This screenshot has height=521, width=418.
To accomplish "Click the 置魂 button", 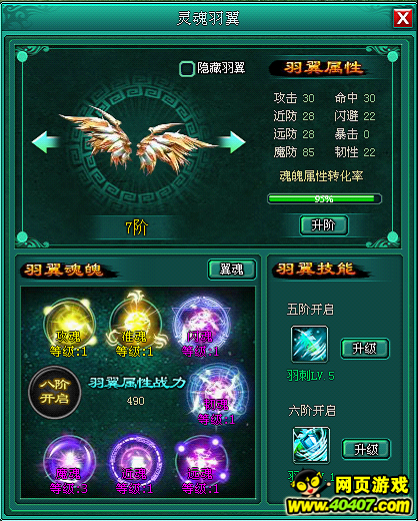I will pos(232,269).
